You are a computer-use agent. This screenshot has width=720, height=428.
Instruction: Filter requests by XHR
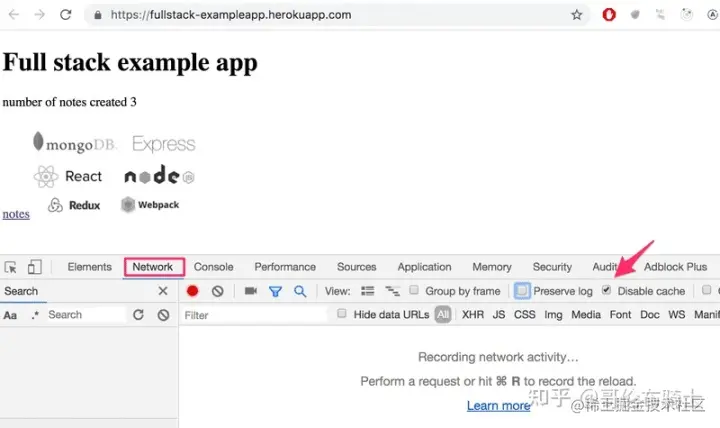click(473, 315)
